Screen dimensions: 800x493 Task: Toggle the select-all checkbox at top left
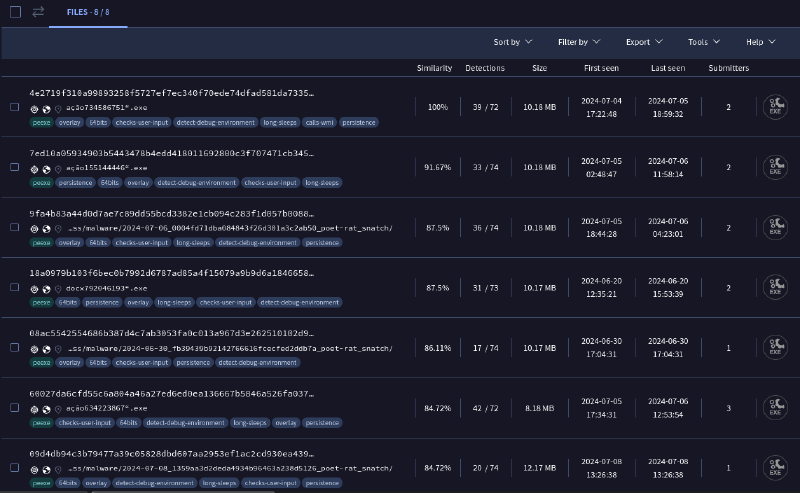(x=15, y=12)
